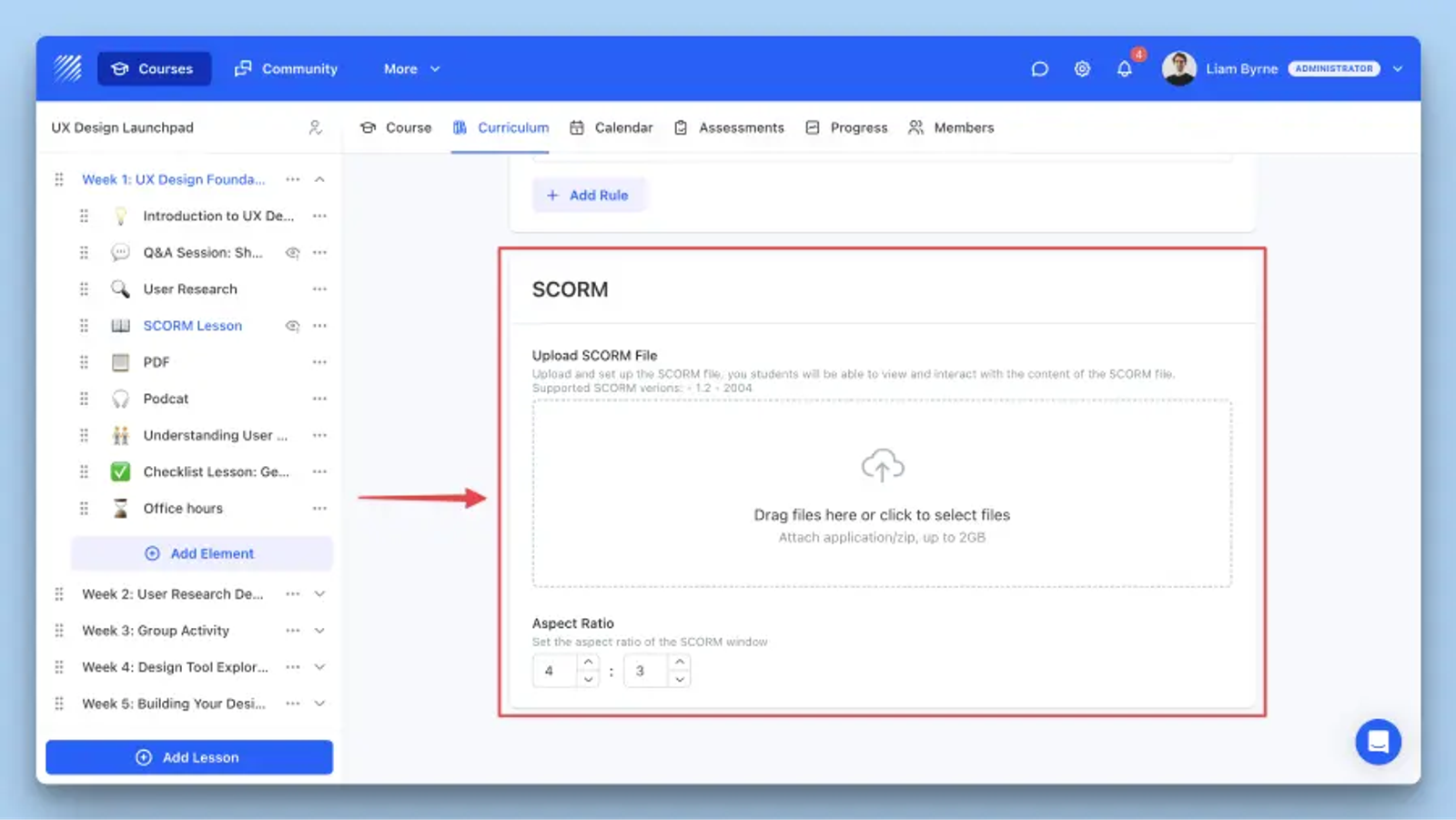This screenshot has width=1456, height=820.
Task: Switch to the Course tab
Action: [396, 127]
